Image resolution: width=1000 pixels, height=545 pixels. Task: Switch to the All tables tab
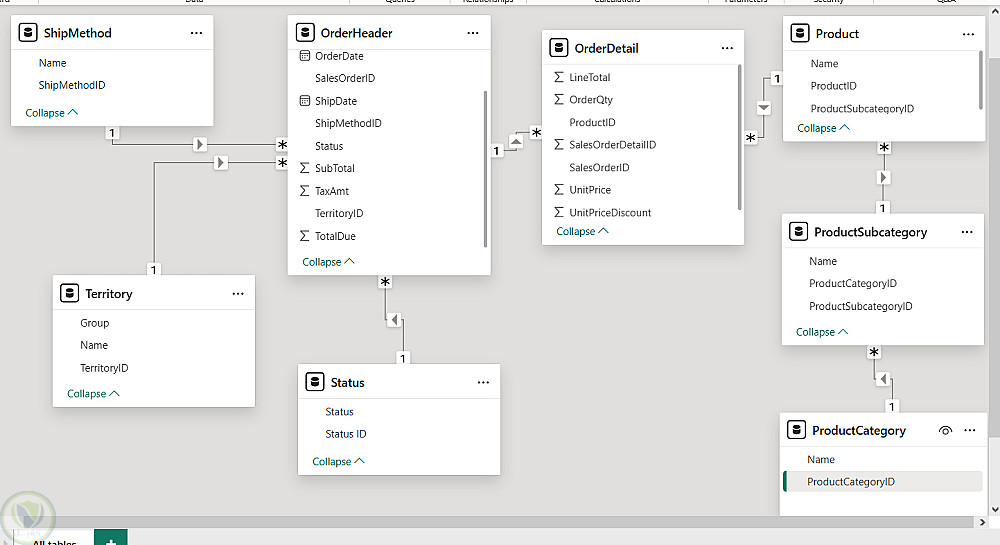(53, 540)
